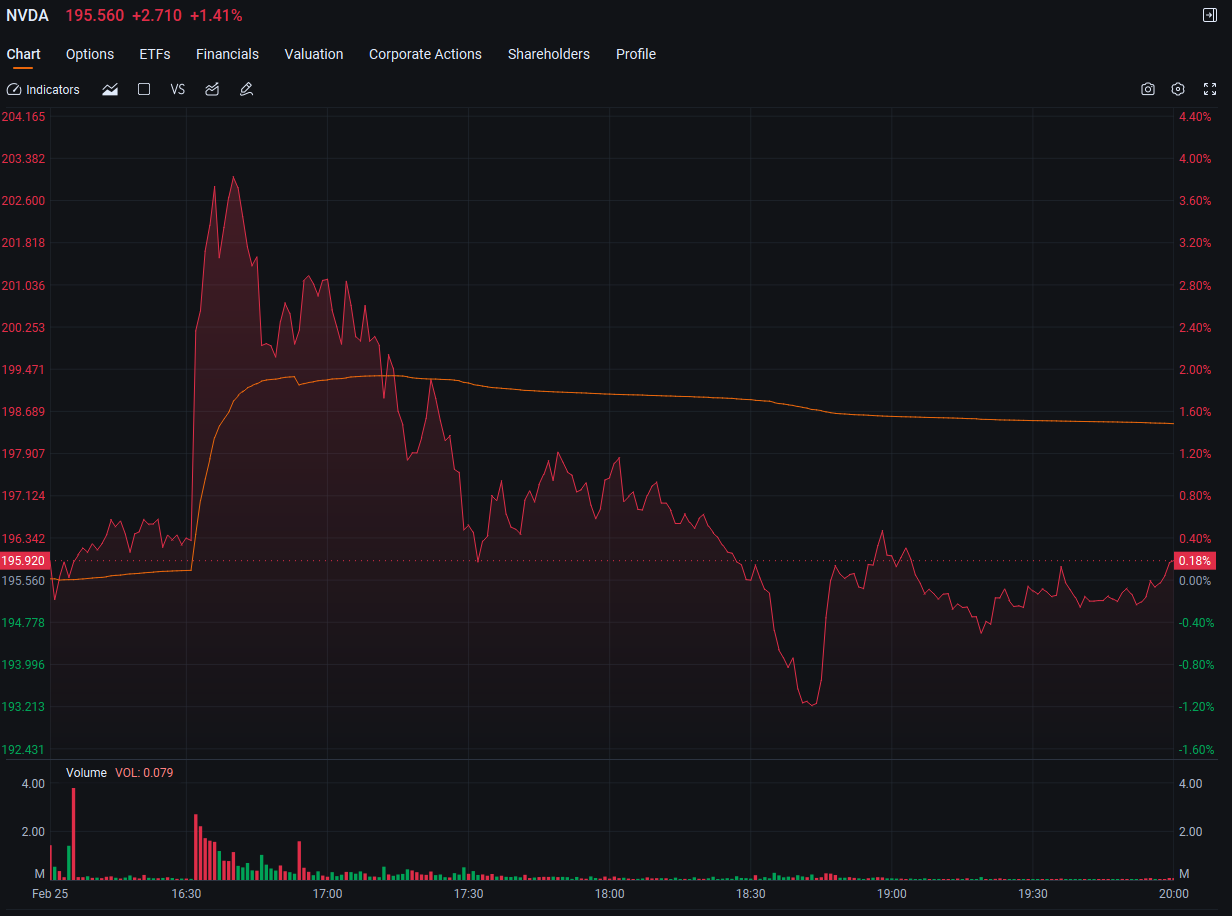This screenshot has width=1232, height=916.
Task: Click the chart overlay trend icon
Action: [x=212, y=89]
